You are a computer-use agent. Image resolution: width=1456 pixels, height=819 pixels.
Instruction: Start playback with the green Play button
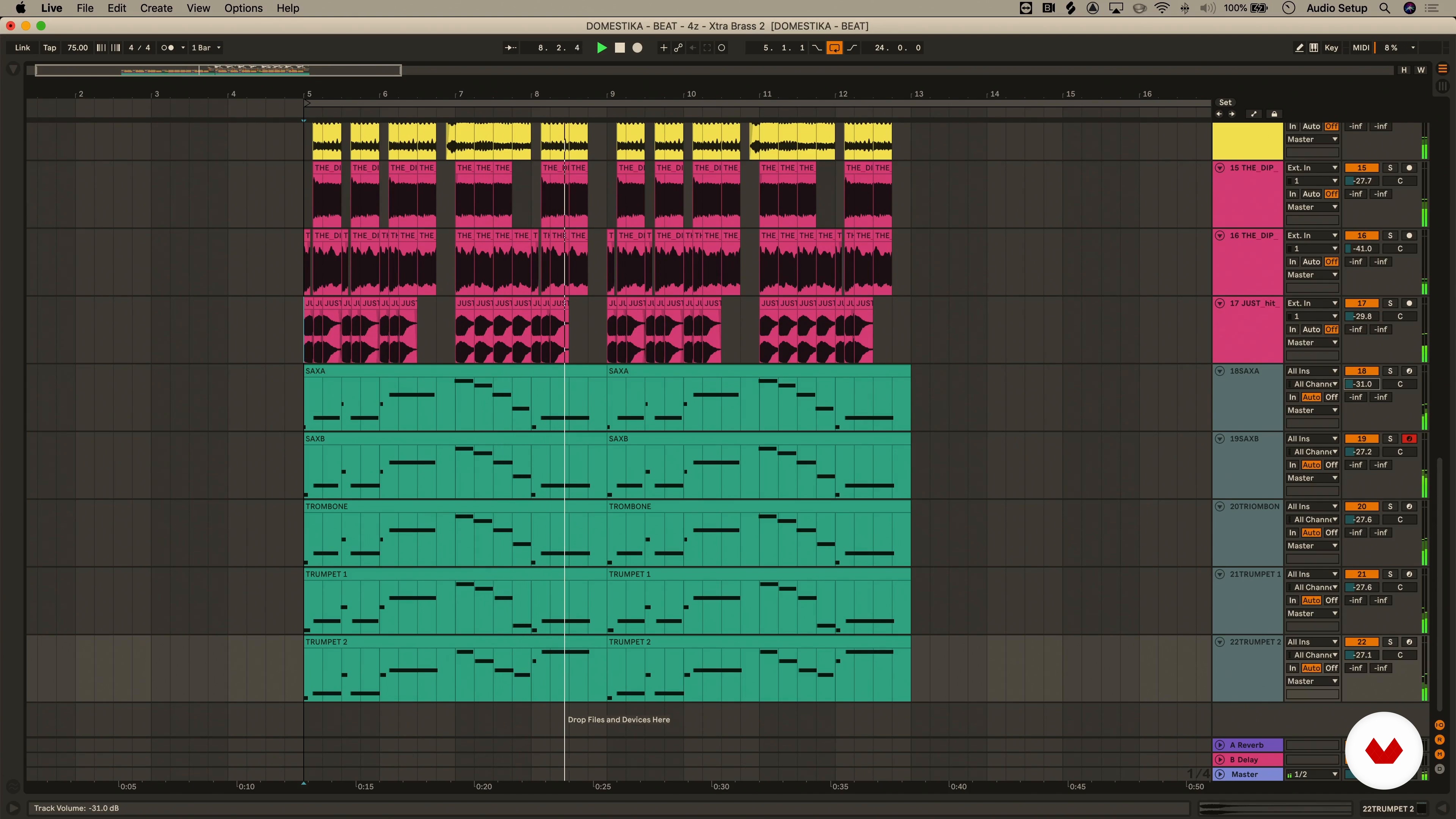(x=602, y=48)
